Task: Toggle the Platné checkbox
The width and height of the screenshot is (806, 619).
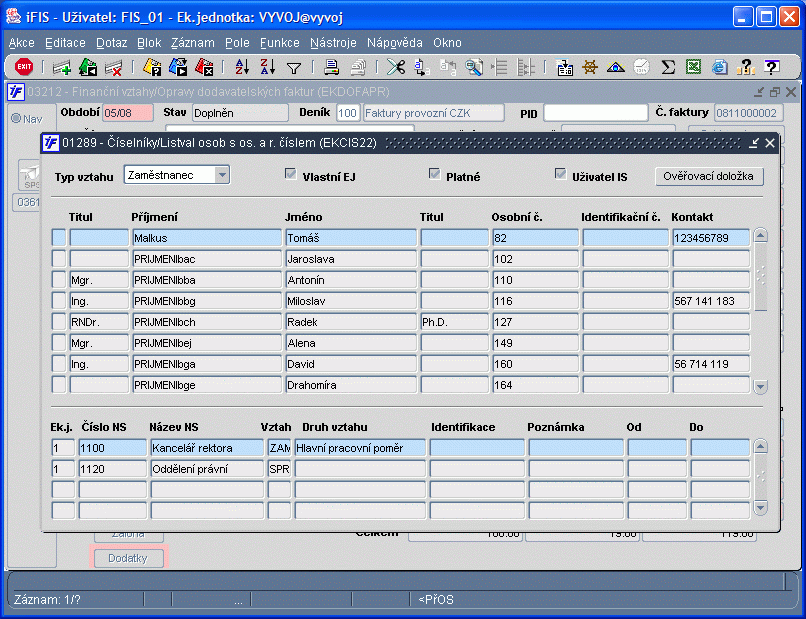Action: [x=434, y=175]
